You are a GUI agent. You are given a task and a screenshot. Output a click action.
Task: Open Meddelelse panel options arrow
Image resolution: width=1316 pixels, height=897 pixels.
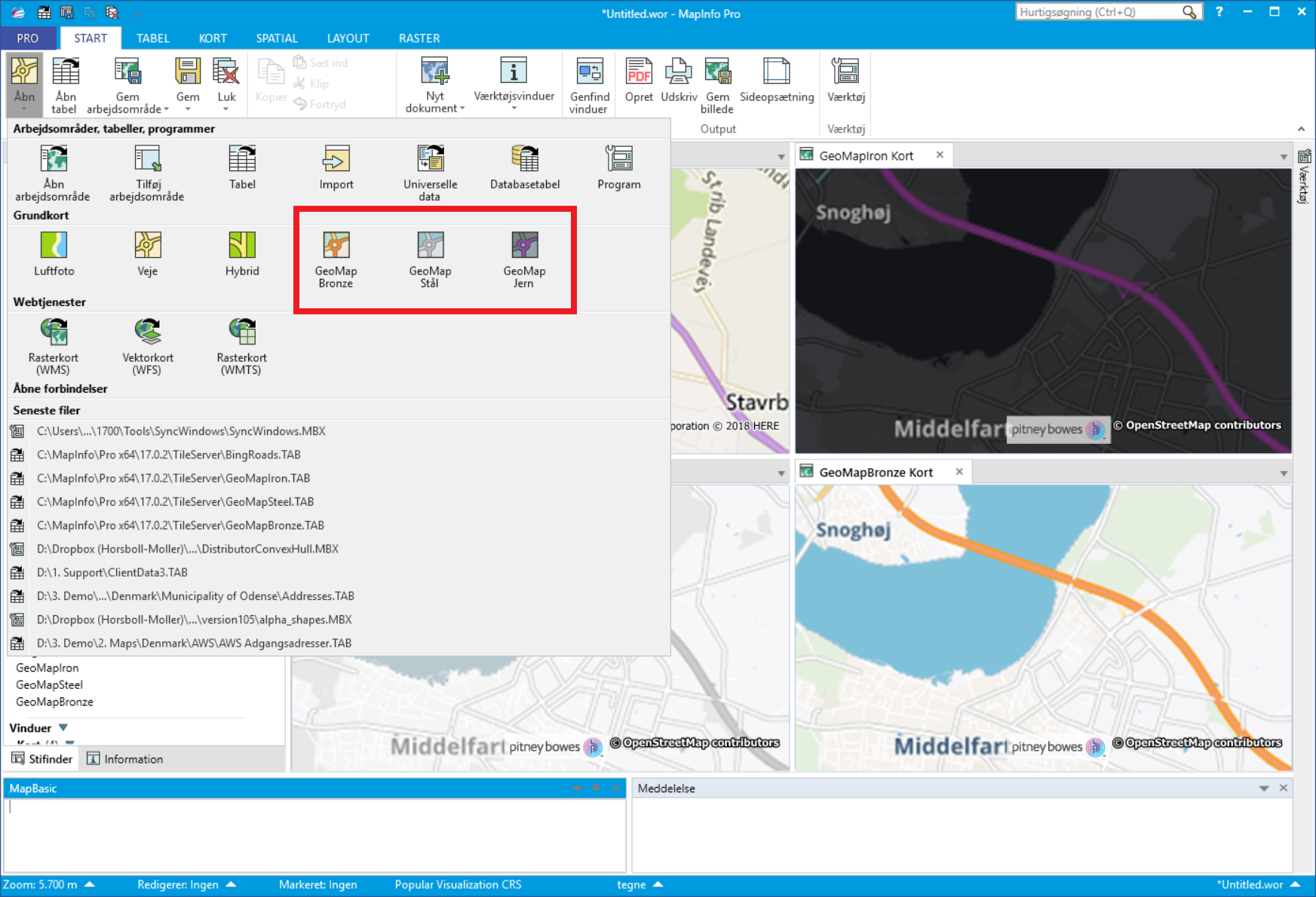pos(1264,788)
